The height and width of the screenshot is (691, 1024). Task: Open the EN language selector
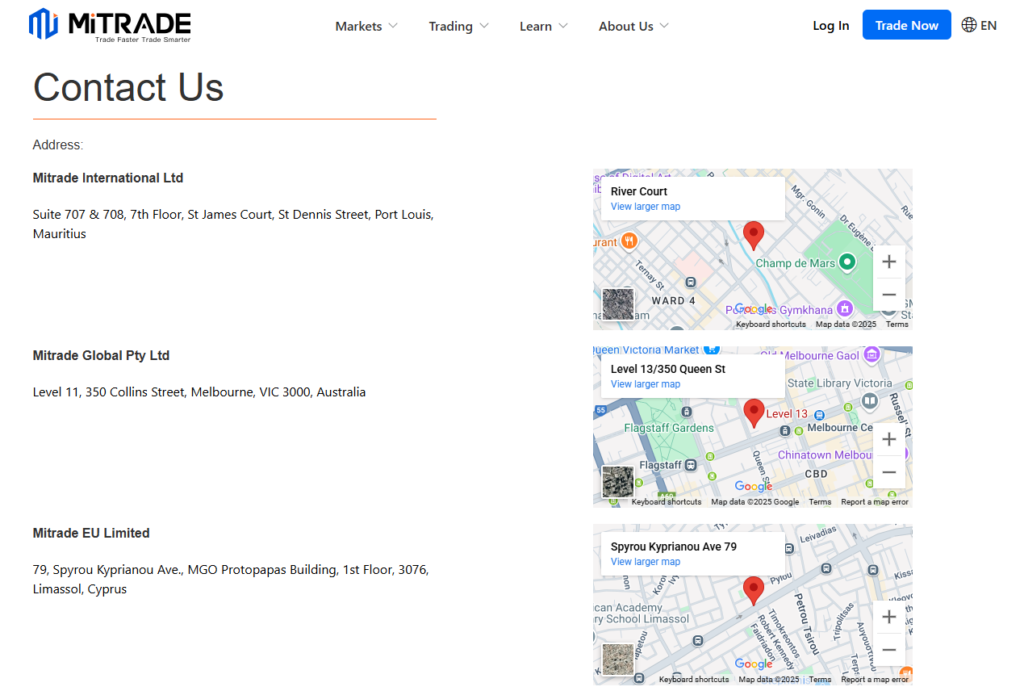[x=979, y=25]
